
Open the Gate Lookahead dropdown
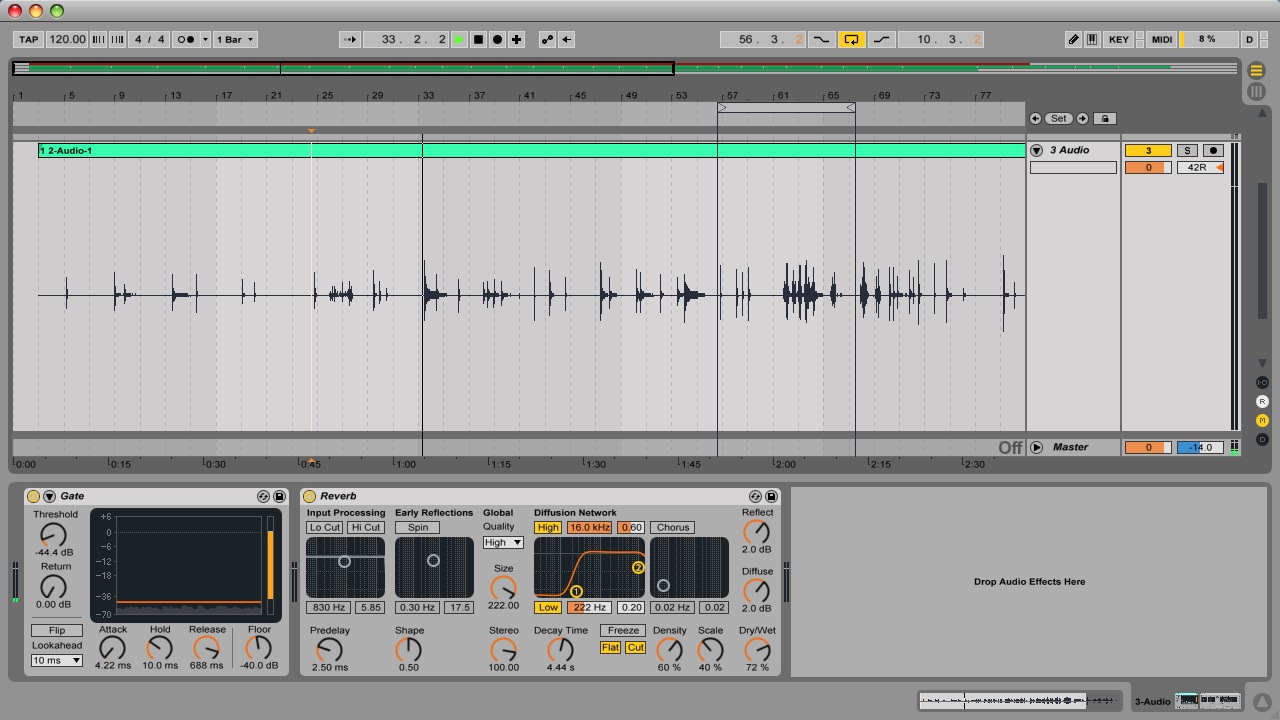(56, 660)
